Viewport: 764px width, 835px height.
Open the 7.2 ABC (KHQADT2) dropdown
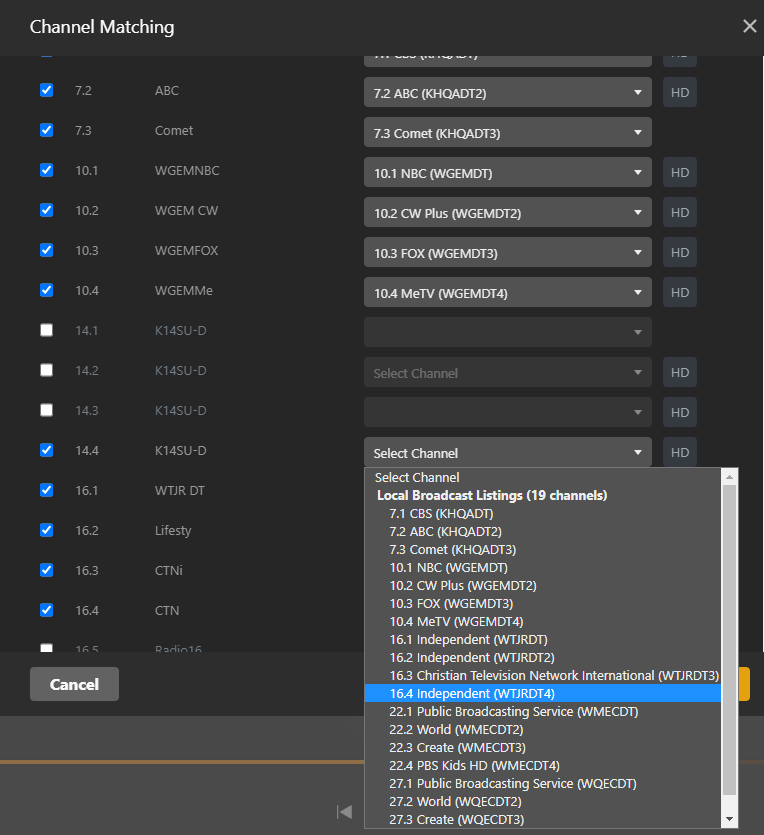(x=508, y=93)
